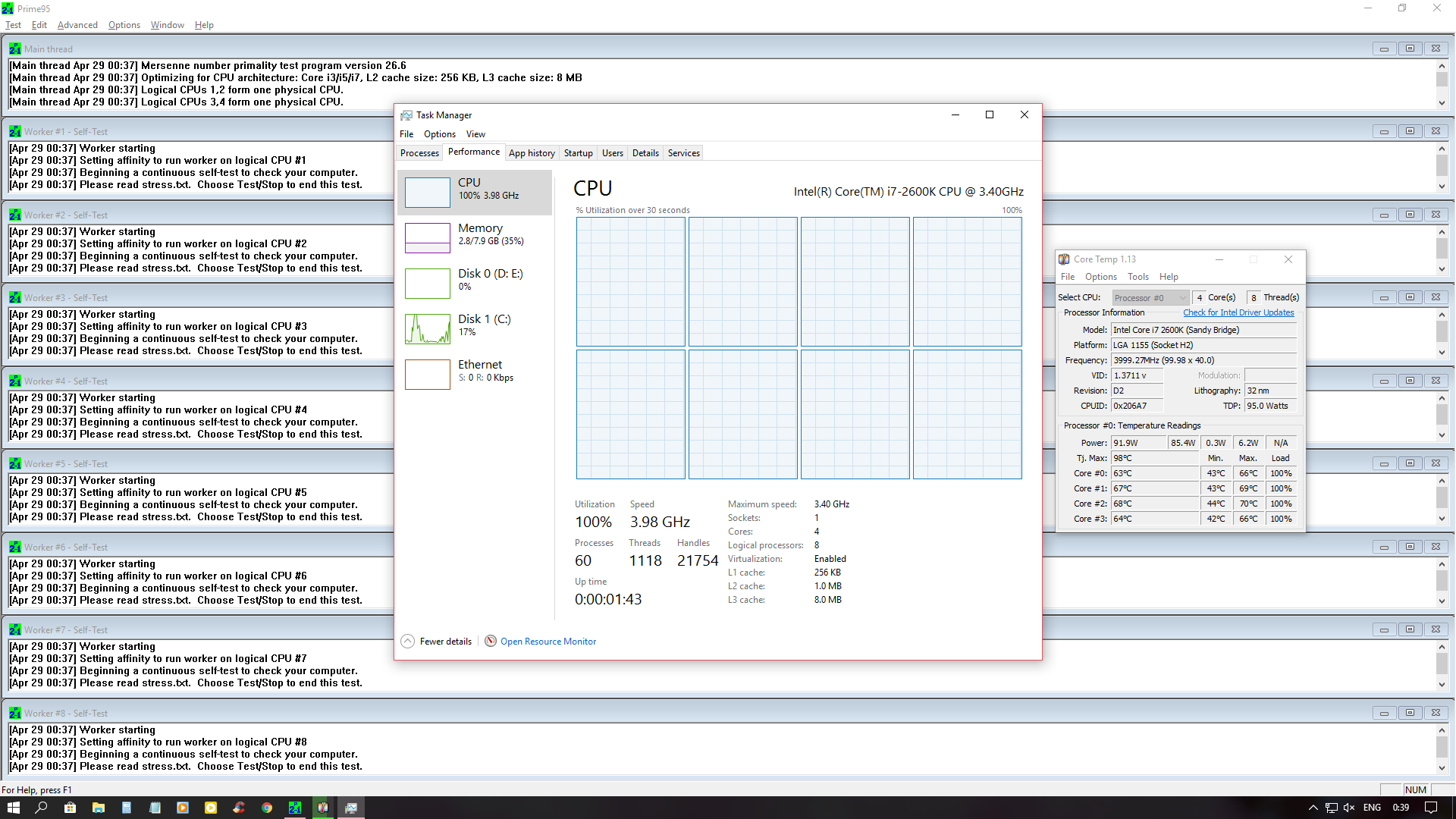Expand the Select CPU Processor #0 dropdown

pos(1150,298)
